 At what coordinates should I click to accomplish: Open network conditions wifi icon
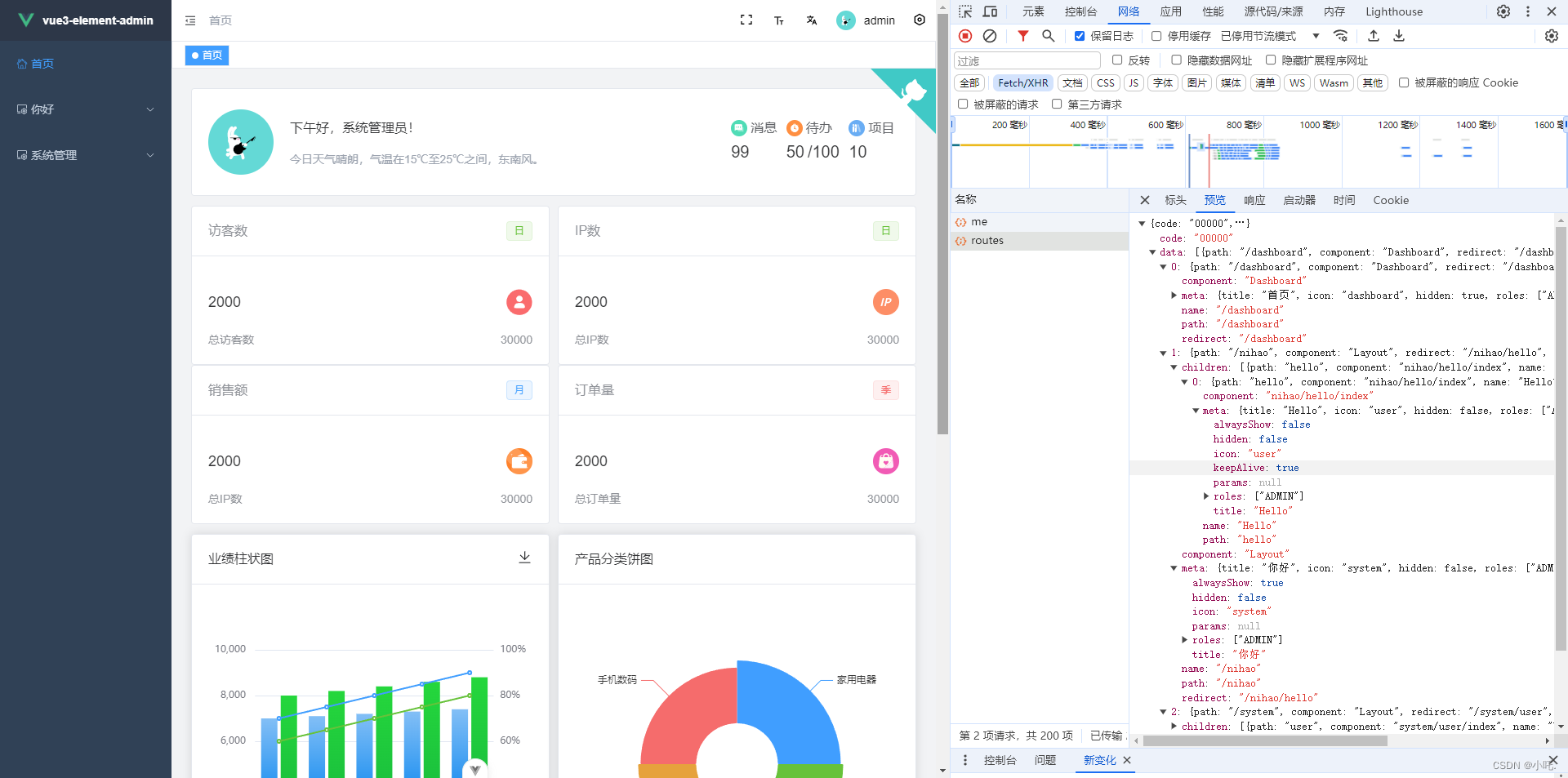coord(1340,36)
